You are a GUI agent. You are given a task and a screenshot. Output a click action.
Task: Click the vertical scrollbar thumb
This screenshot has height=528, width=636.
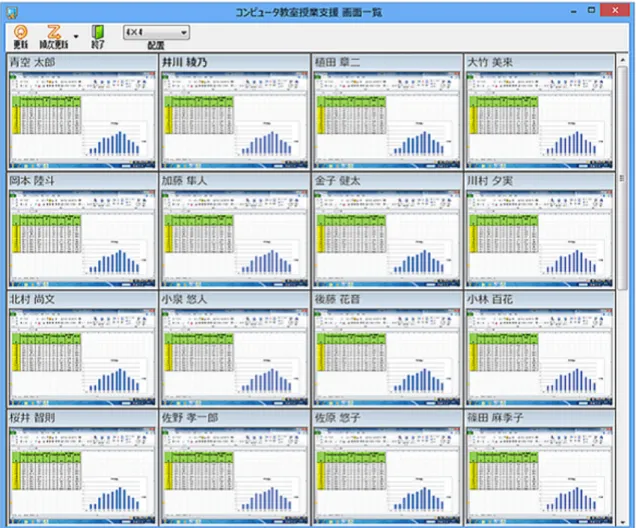tap(623, 178)
